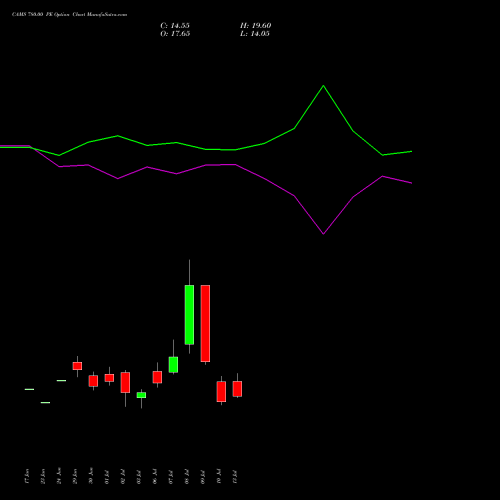500x500 pixels.
Task: Click the right end of the purple line
Action: coord(412,183)
